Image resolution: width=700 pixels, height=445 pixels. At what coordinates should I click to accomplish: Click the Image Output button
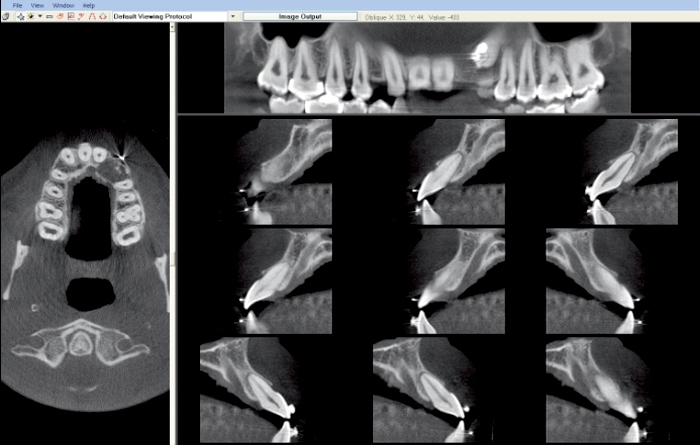[300, 17]
